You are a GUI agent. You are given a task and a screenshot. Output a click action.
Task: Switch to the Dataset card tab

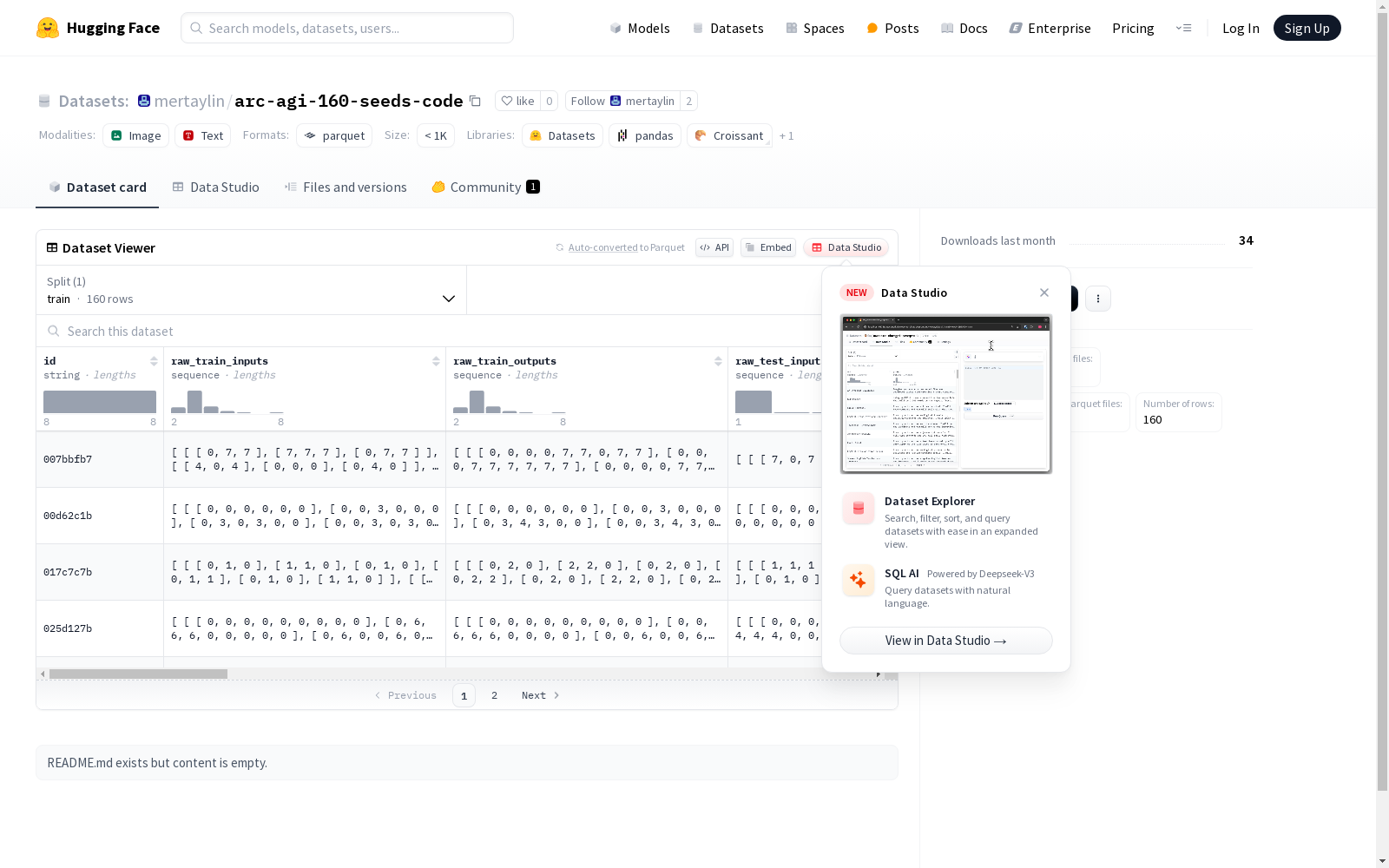point(97,187)
